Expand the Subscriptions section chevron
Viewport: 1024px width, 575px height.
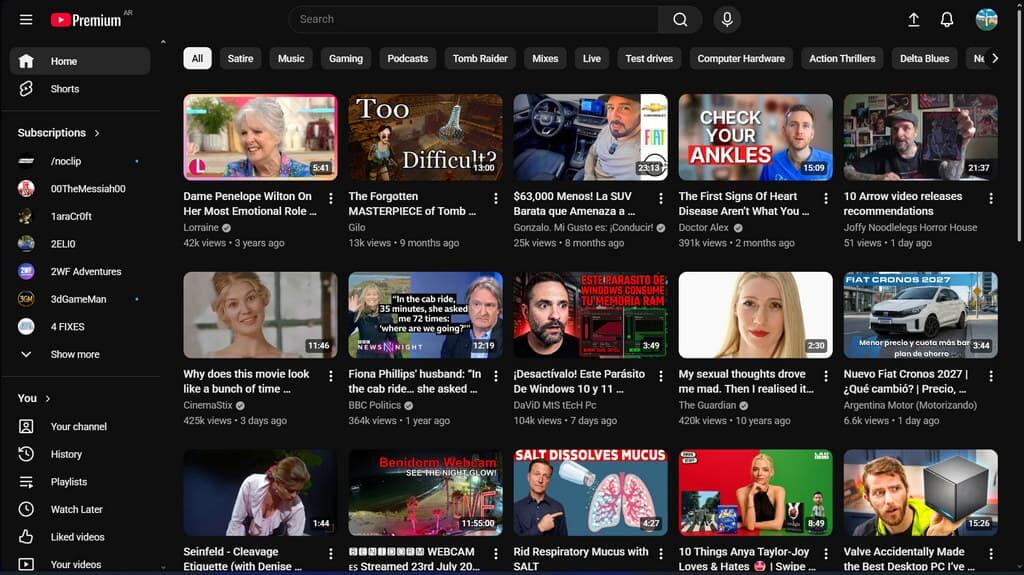97,133
